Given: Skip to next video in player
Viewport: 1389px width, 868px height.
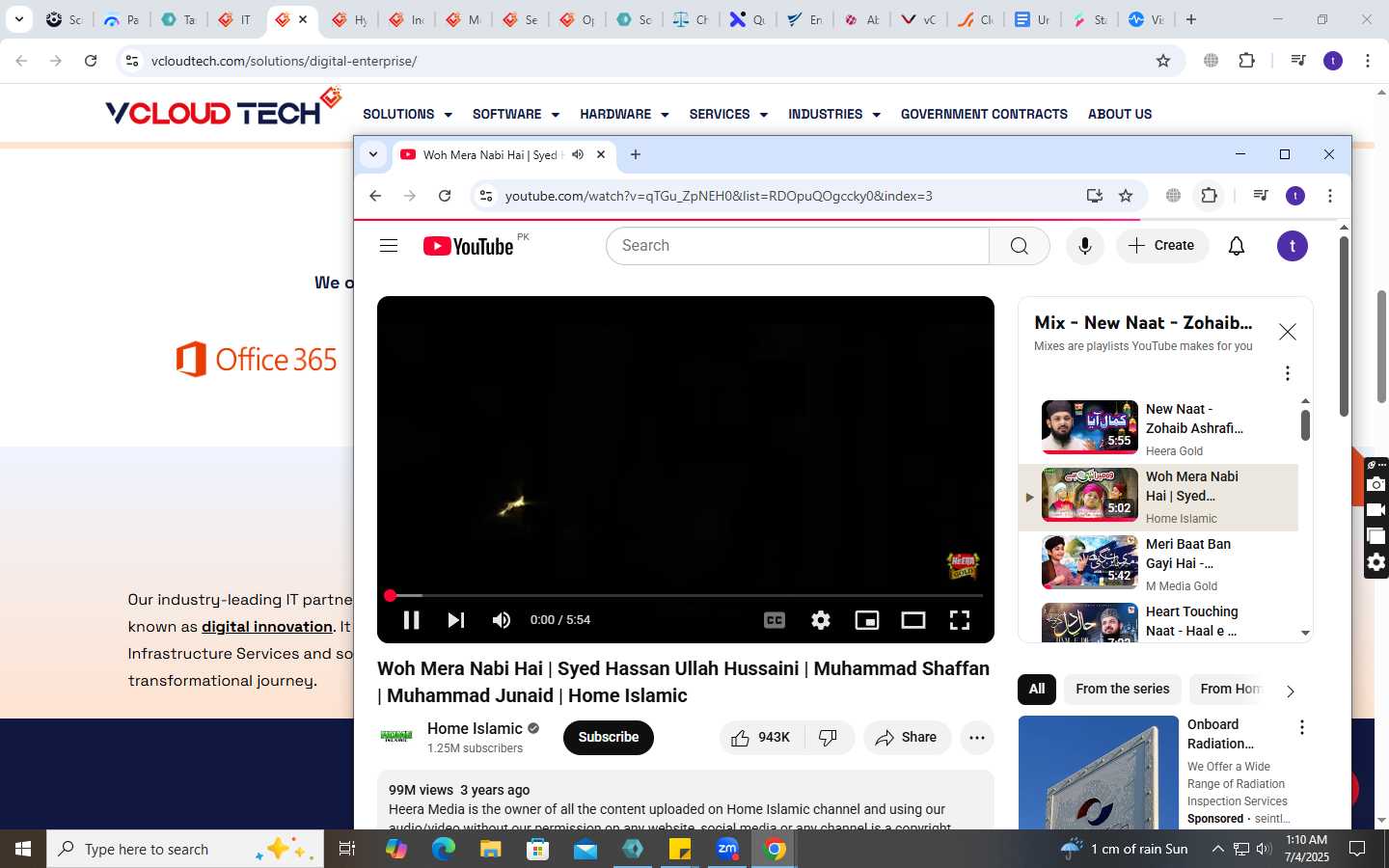Looking at the screenshot, I should 456,620.
